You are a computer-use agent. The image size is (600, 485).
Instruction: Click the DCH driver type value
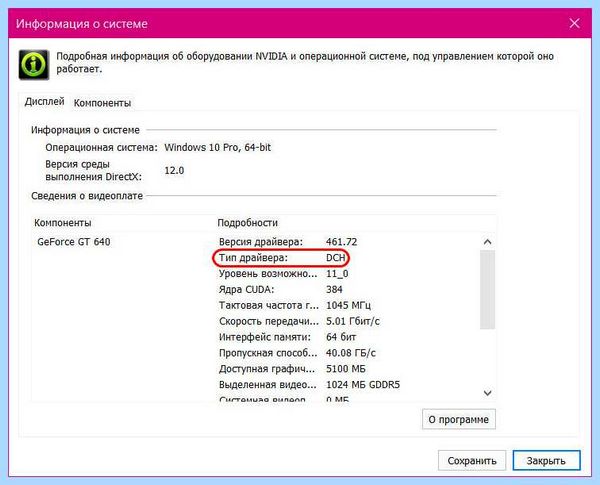[336, 258]
